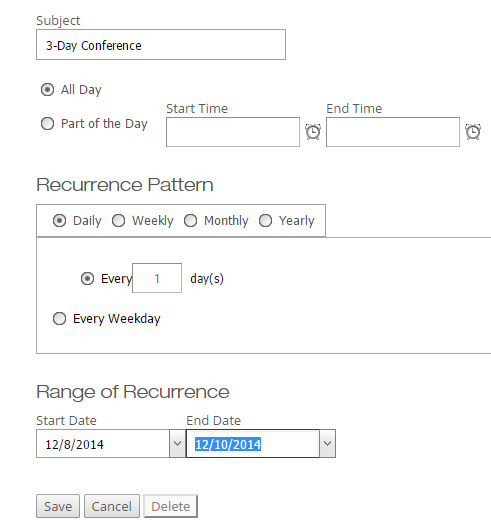Screen dimensions: 491x523
Task: Click into the Start Time input box
Action: click(x=233, y=132)
